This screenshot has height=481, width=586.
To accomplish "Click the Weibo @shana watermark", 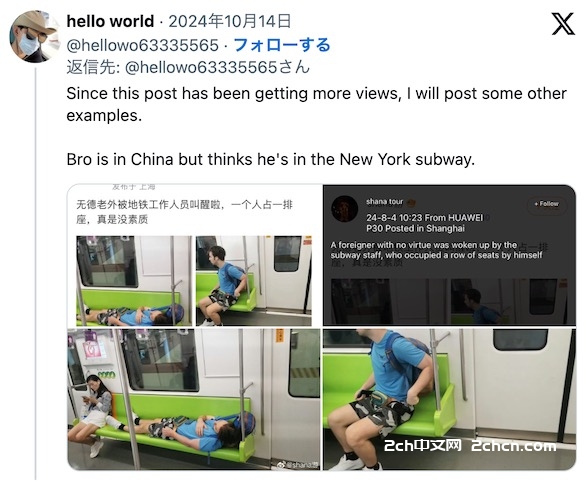I will pos(296,465).
